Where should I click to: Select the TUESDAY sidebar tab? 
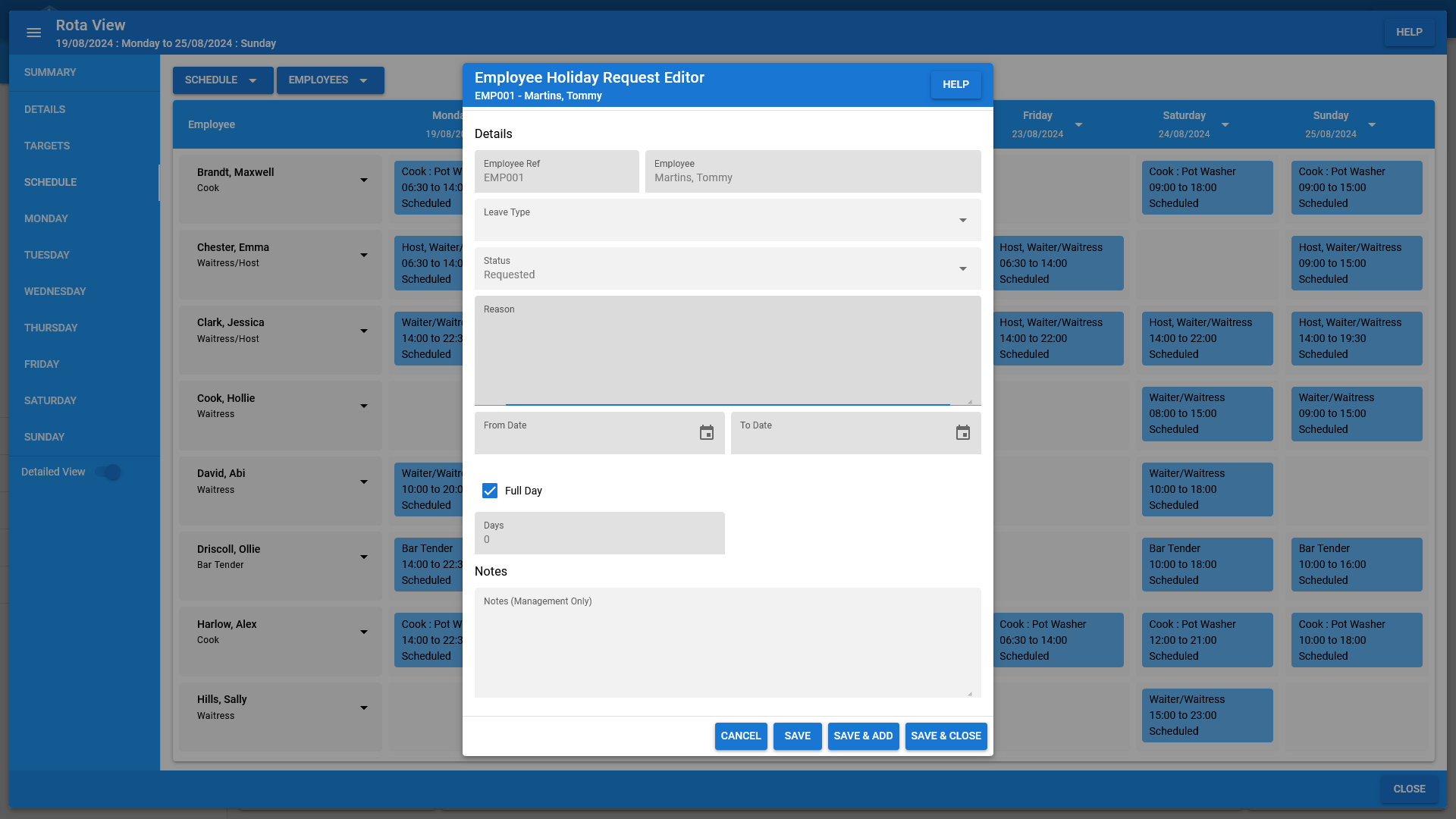pyautogui.click(x=84, y=256)
